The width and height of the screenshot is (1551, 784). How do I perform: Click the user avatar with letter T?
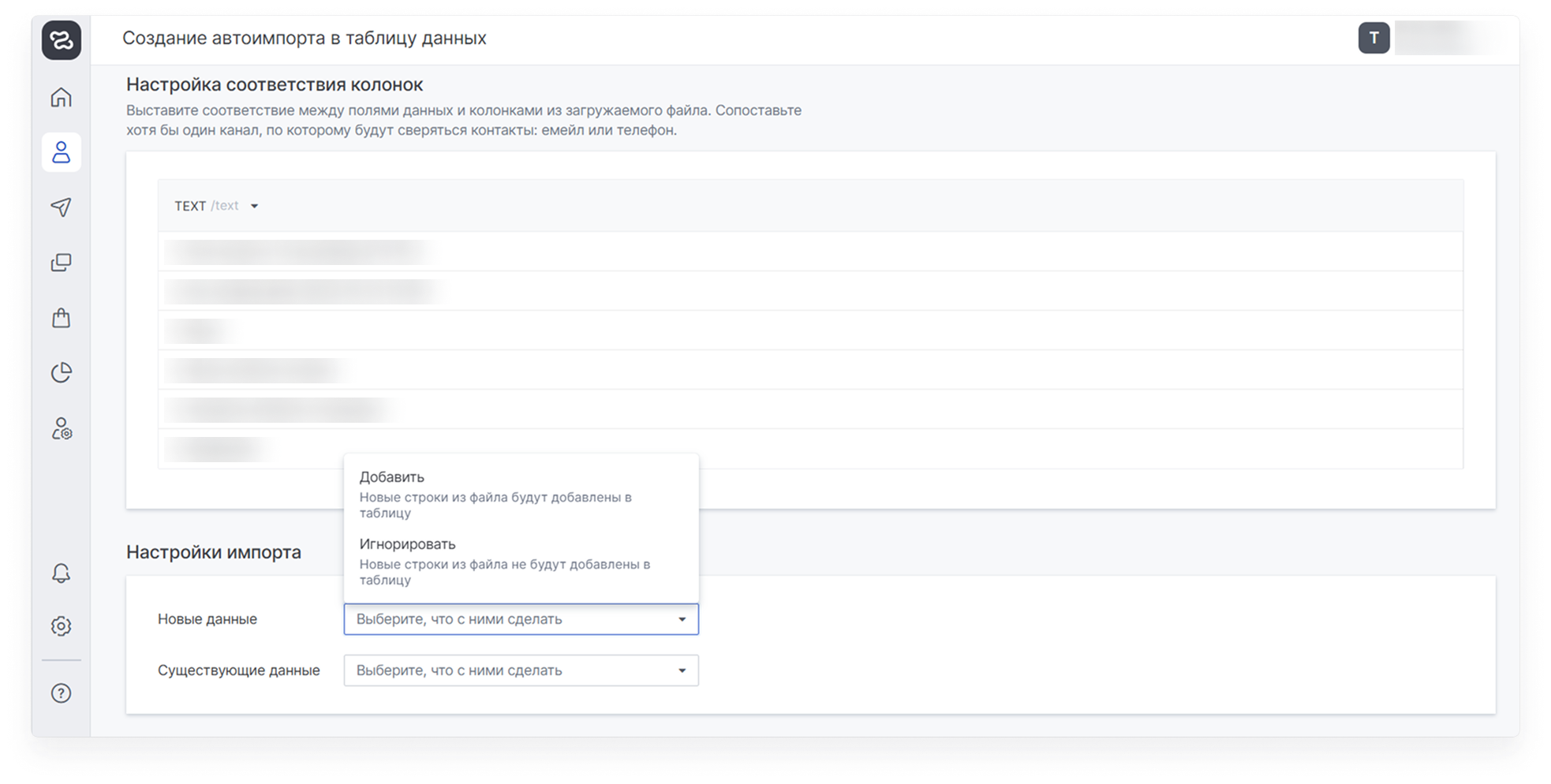tap(1373, 38)
